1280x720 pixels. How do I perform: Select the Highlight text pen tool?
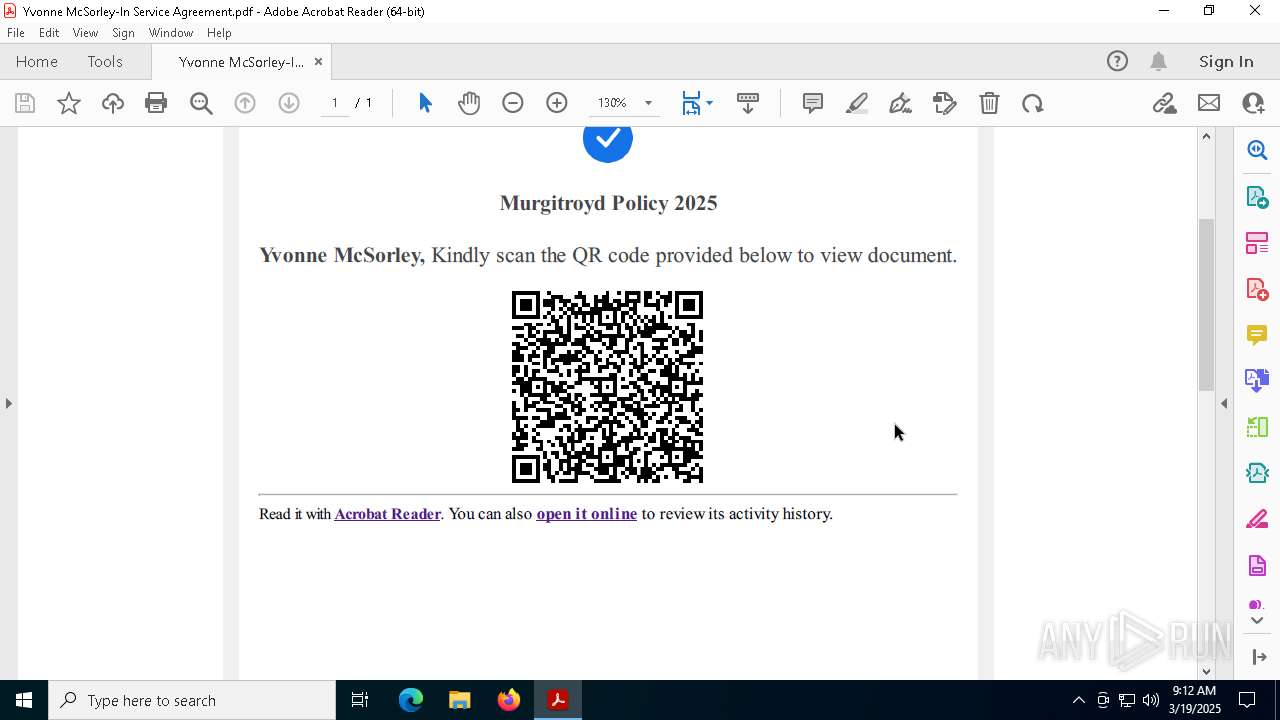857,103
